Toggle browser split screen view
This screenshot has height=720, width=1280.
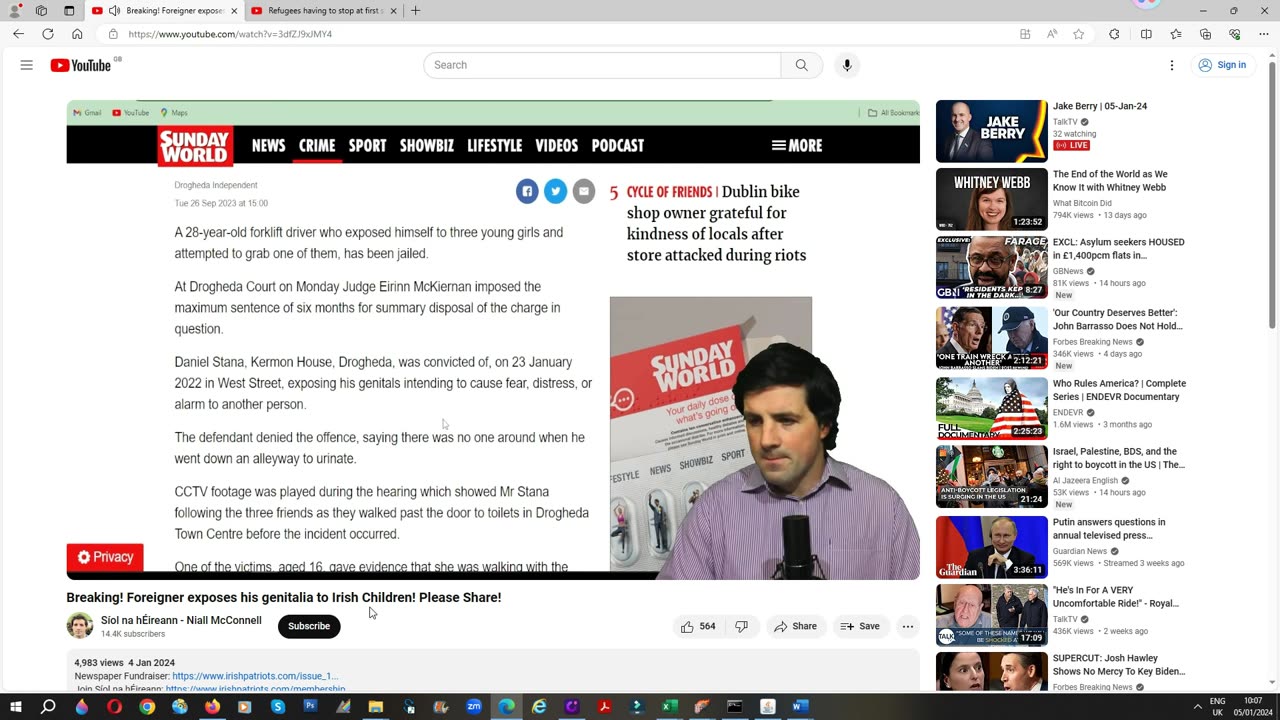coord(1146,34)
